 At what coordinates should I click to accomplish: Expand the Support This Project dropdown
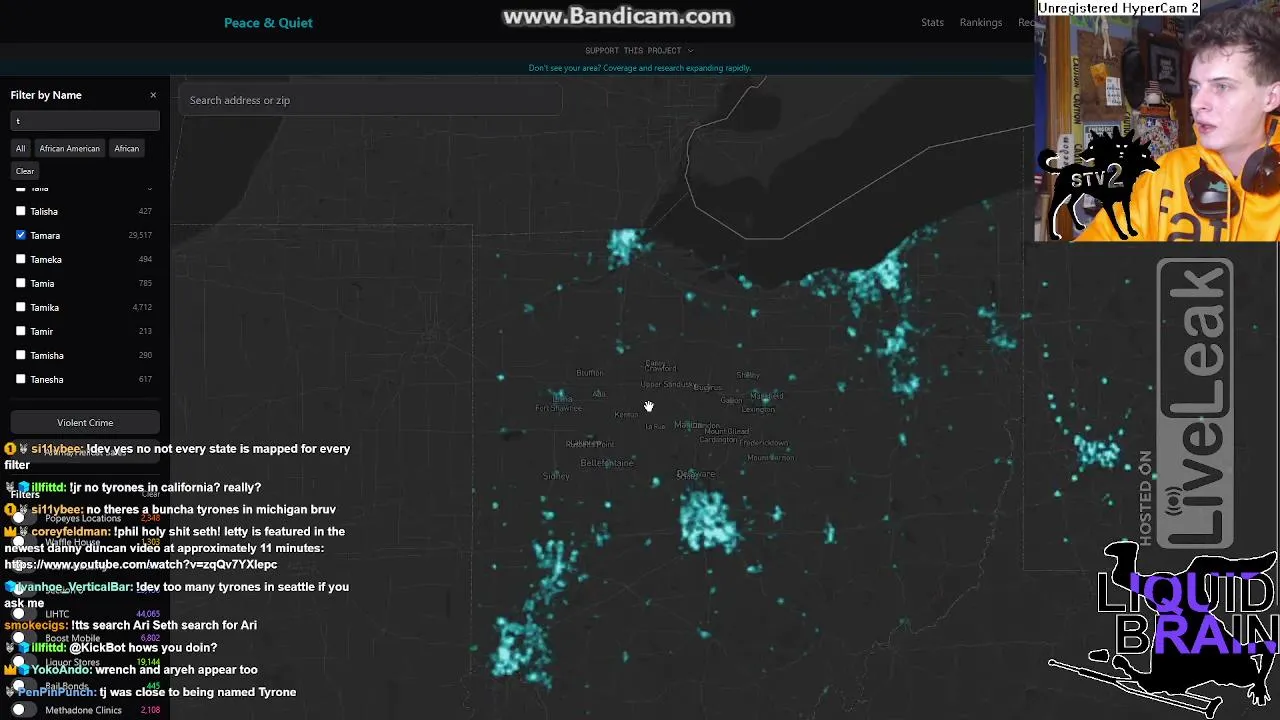tap(639, 50)
